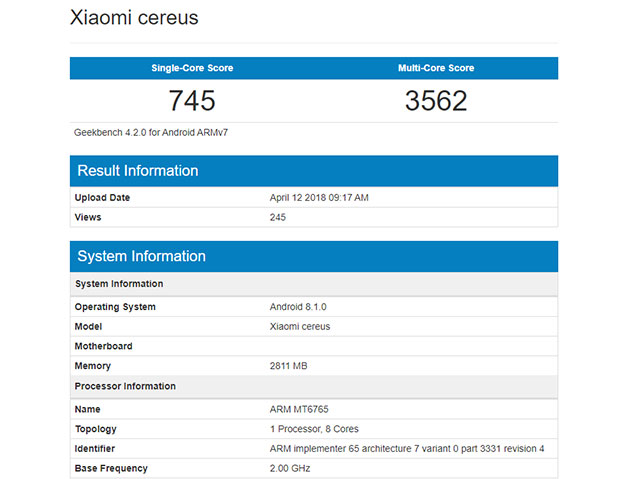Click the 'Xiaomi cereus' page title
The image size is (620, 479).
[134, 17]
